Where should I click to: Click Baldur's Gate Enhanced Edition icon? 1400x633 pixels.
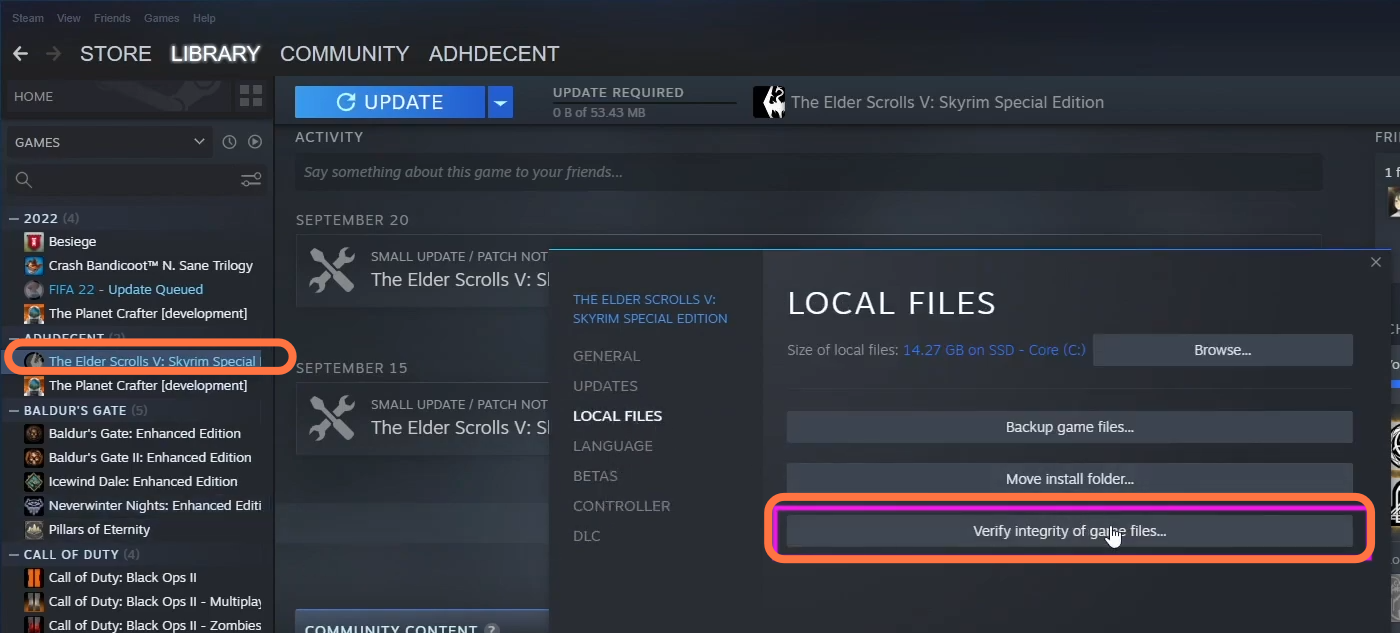click(x=34, y=433)
